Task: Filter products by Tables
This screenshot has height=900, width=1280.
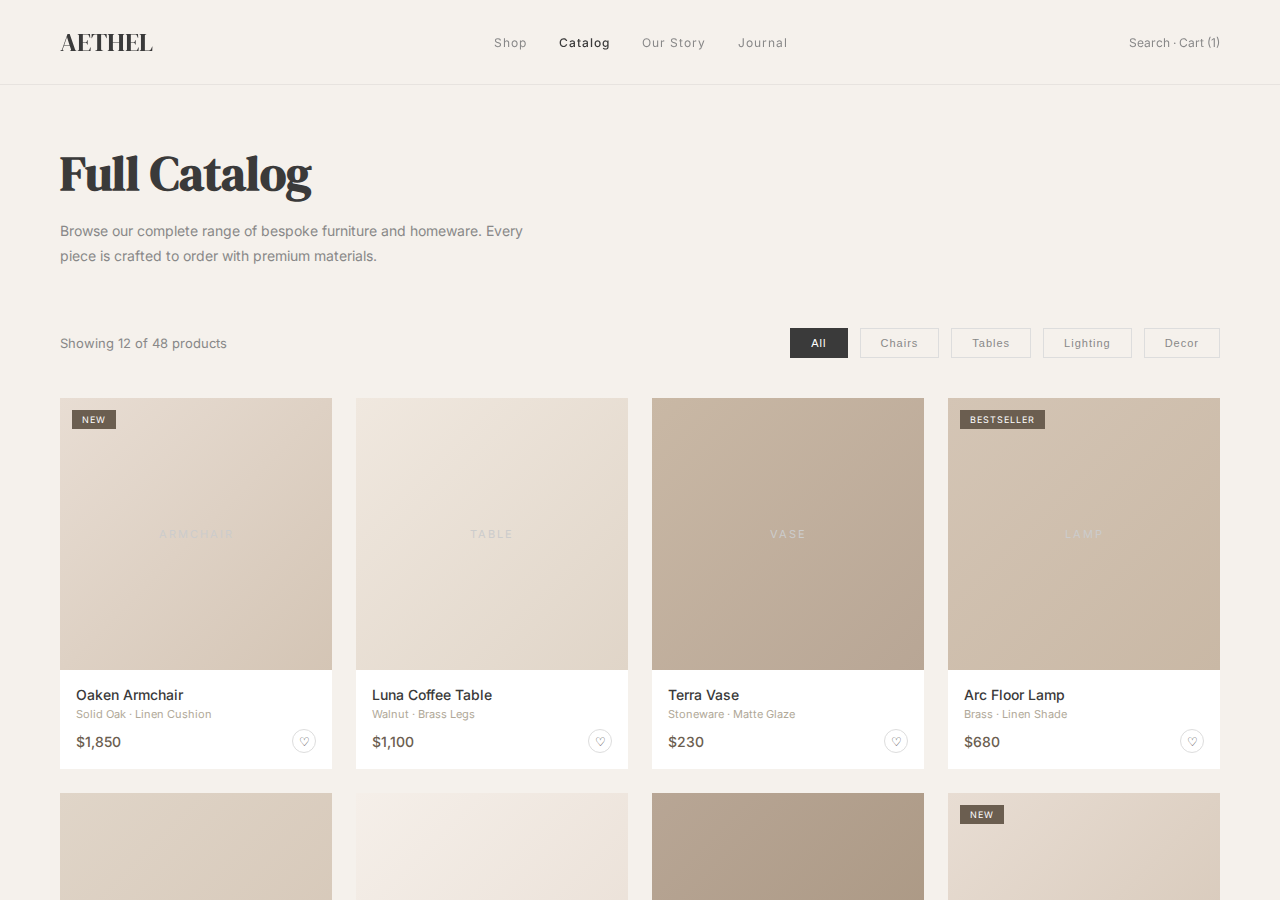Action: click(x=991, y=343)
